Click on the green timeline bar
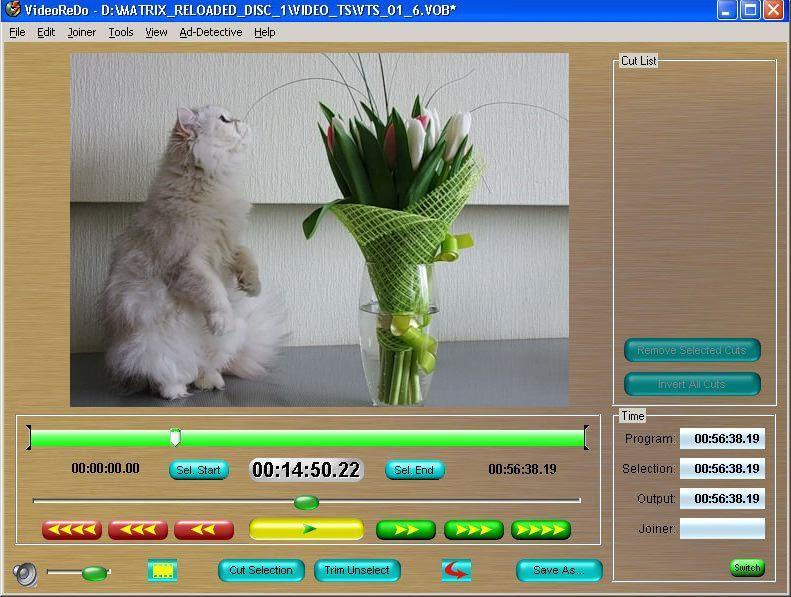Image resolution: width=791 pixels, height=597 pixels. [307, 438]
